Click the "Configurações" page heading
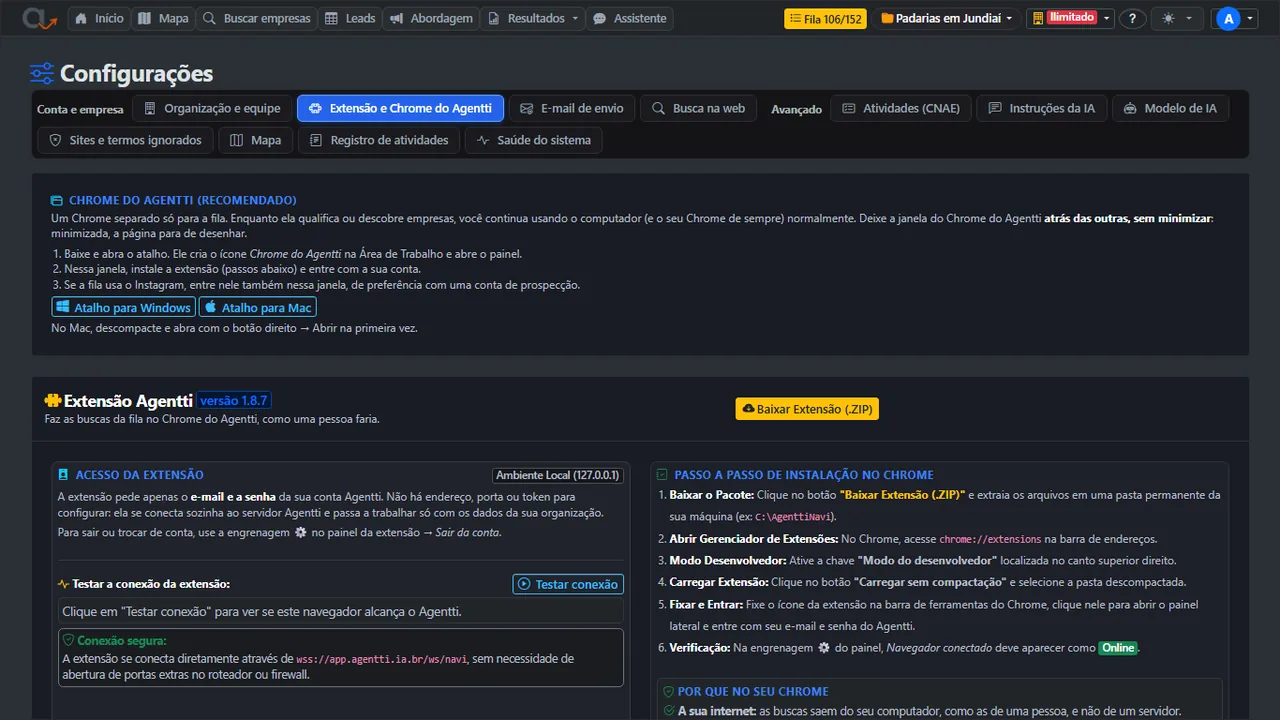Viewport: 1280px width, 720px height. (x=136, y=73)
